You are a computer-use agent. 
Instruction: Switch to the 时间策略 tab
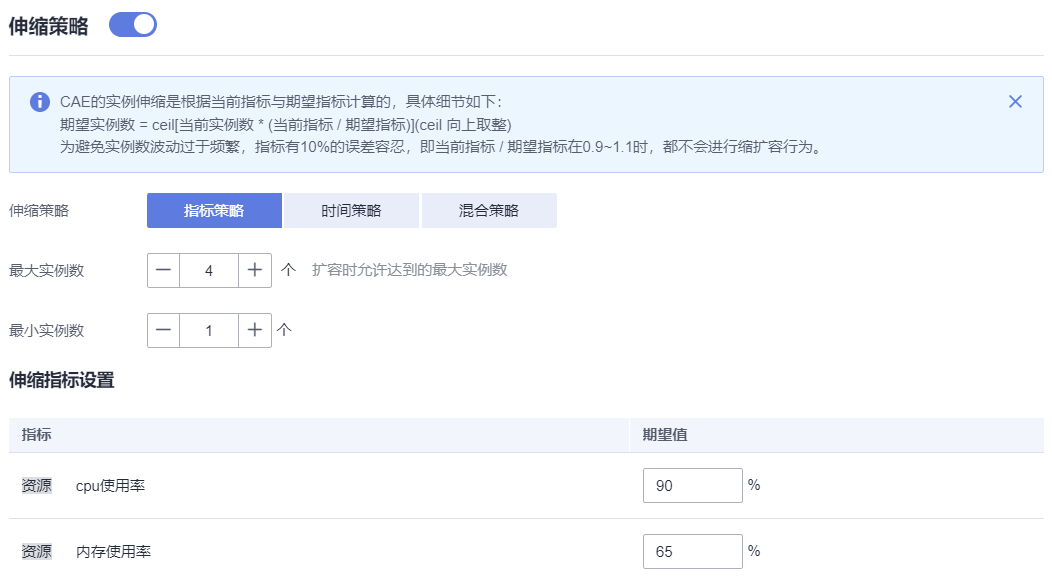[351, 211]
